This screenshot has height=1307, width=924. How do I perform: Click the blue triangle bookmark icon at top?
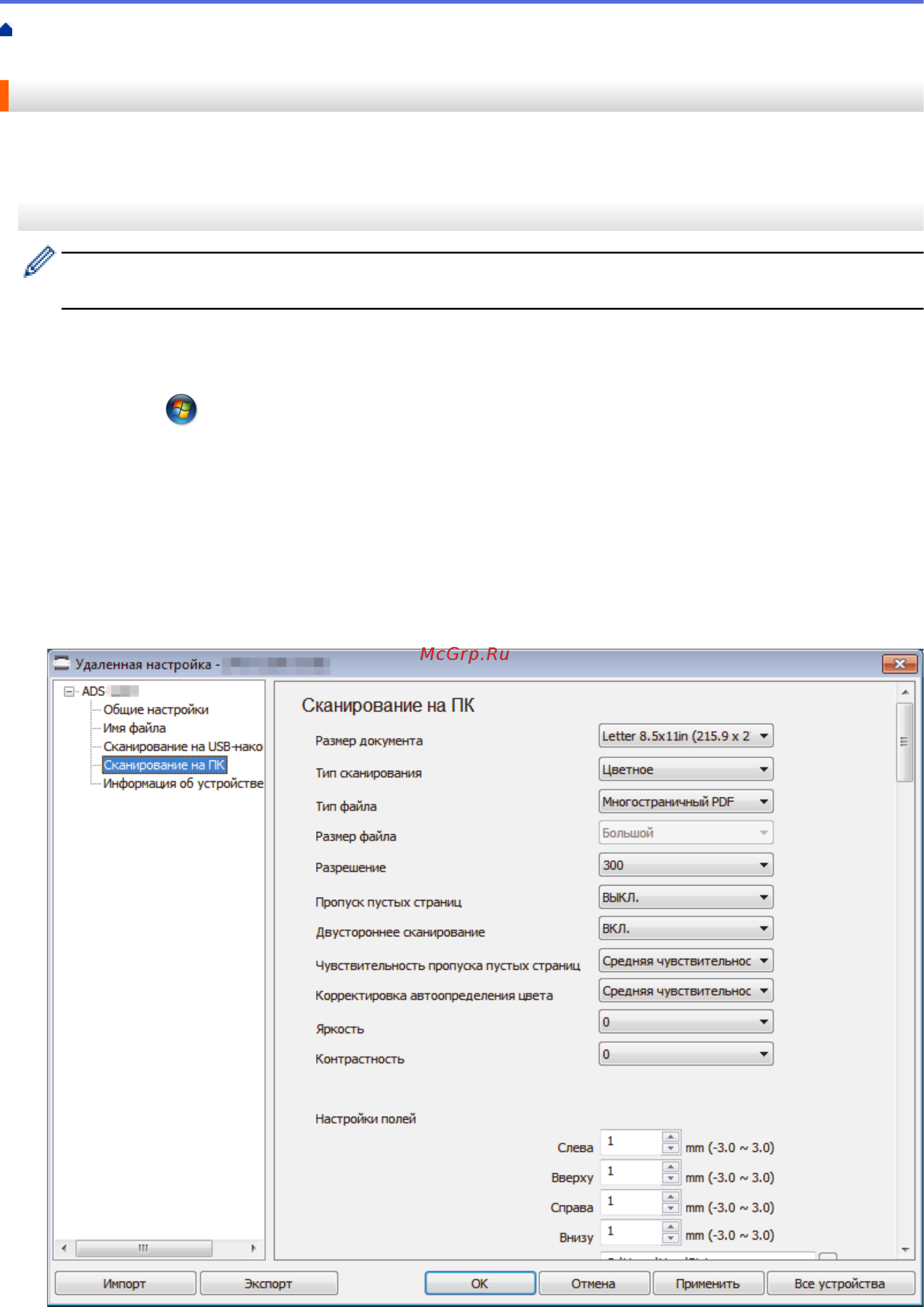tap(6, 30)
